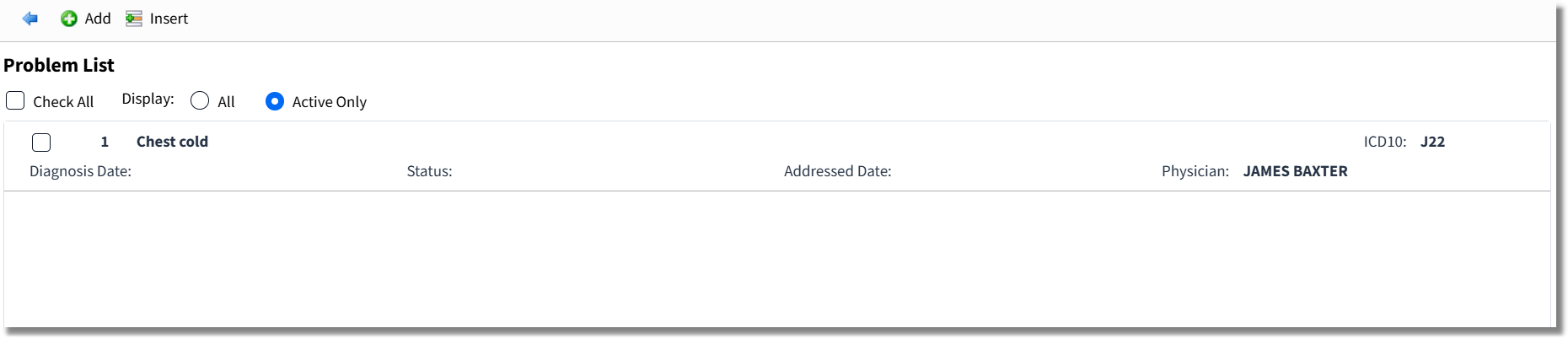Click the Addressed Date field label
Viewport: 1568px width, 339px height.
[837, 171]
